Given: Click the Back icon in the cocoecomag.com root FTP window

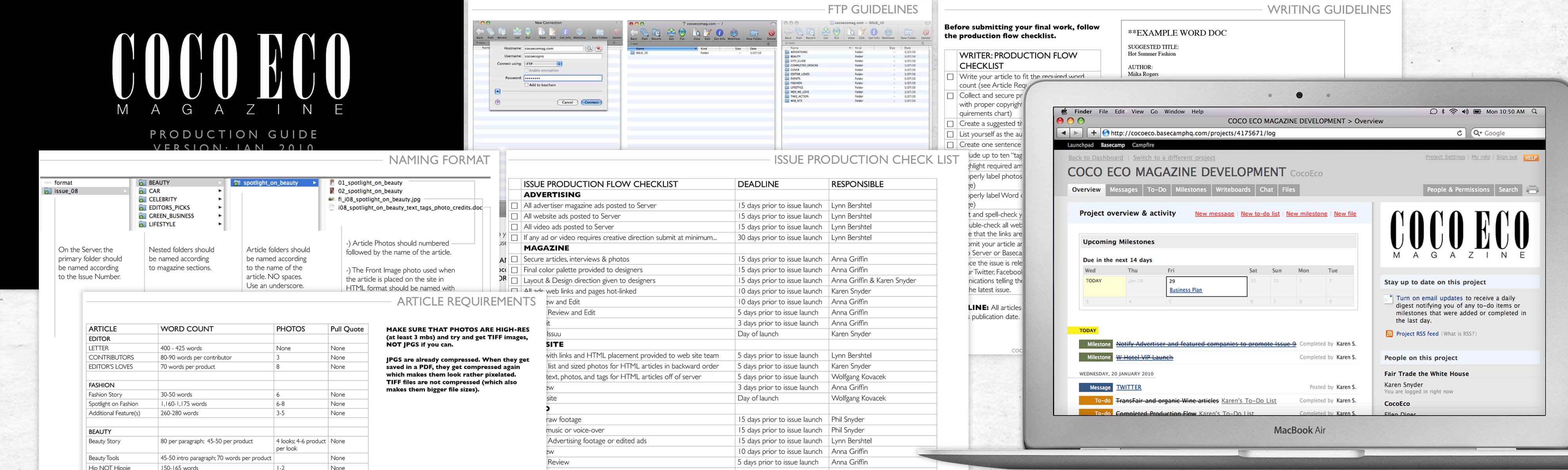Looking at the screenshot, I should [634, 33].
